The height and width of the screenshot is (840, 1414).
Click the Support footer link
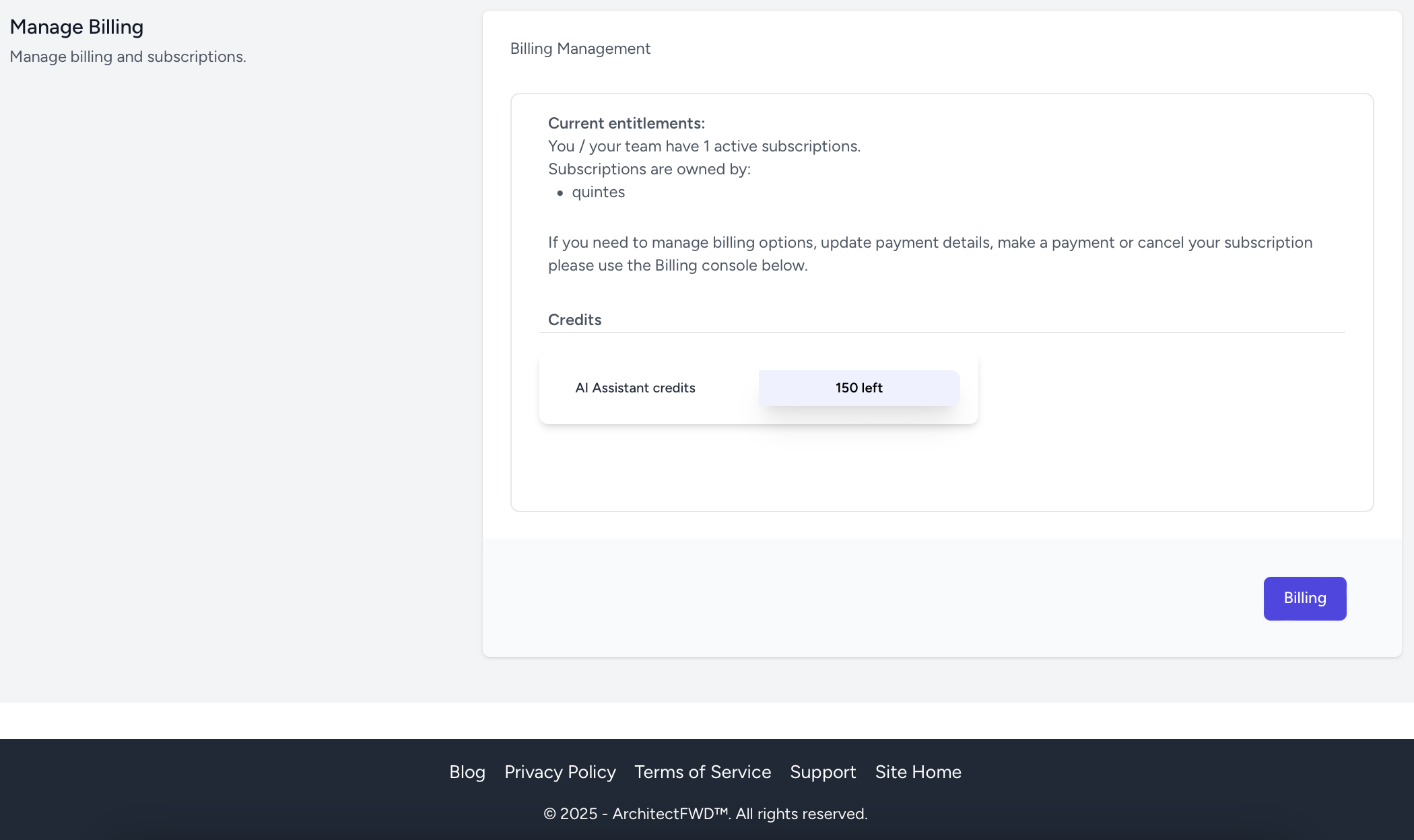pos(823,772)
